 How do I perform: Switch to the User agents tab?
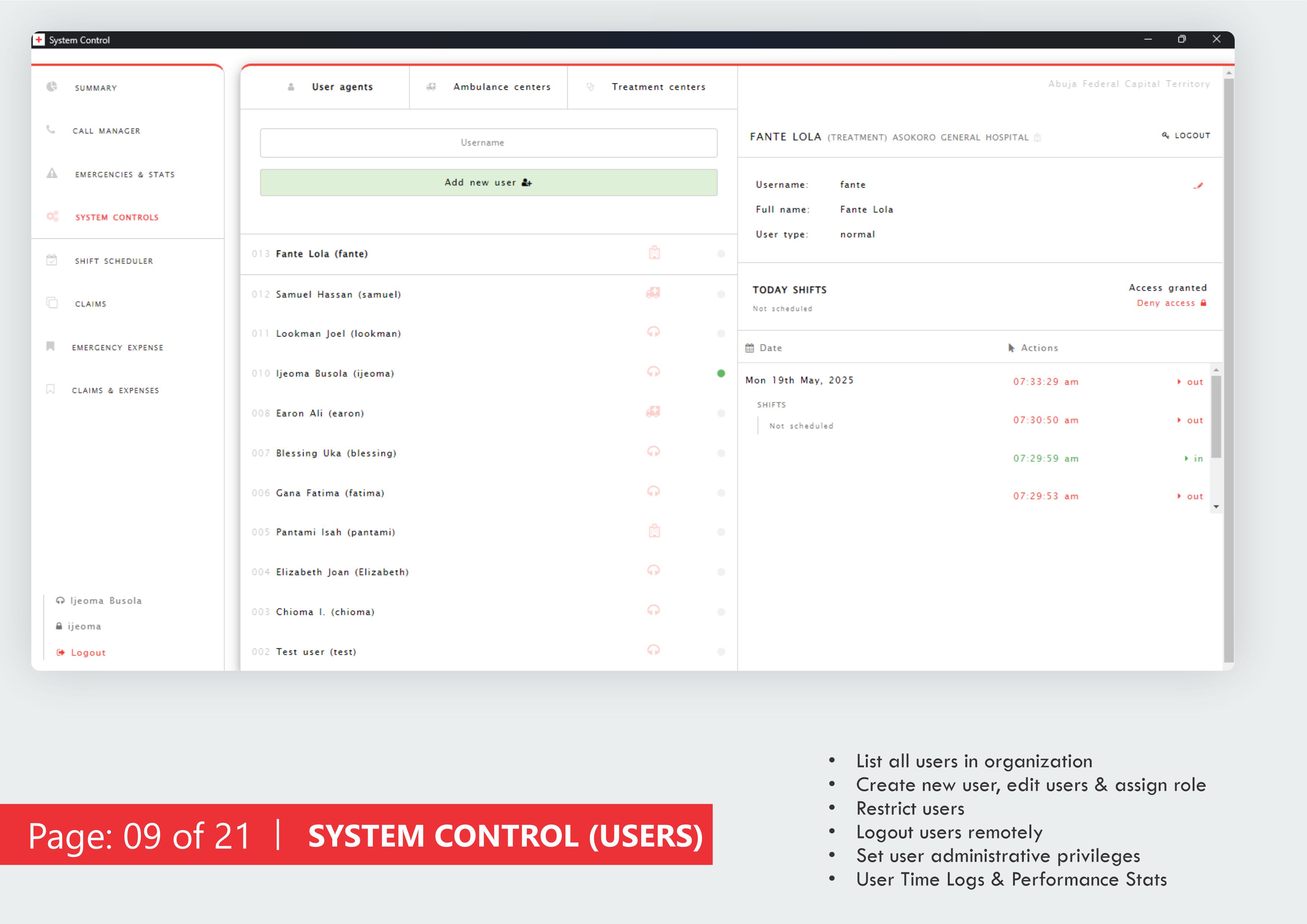[x=325, y=87]
